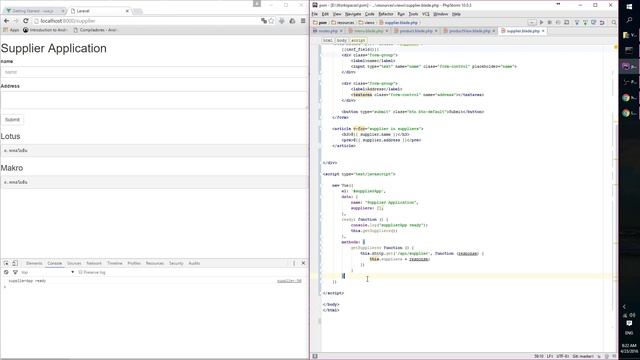Open the Compiladores bookmark
Screen dimensions: 640x360
pyautogui.click(x=96, y=30)
